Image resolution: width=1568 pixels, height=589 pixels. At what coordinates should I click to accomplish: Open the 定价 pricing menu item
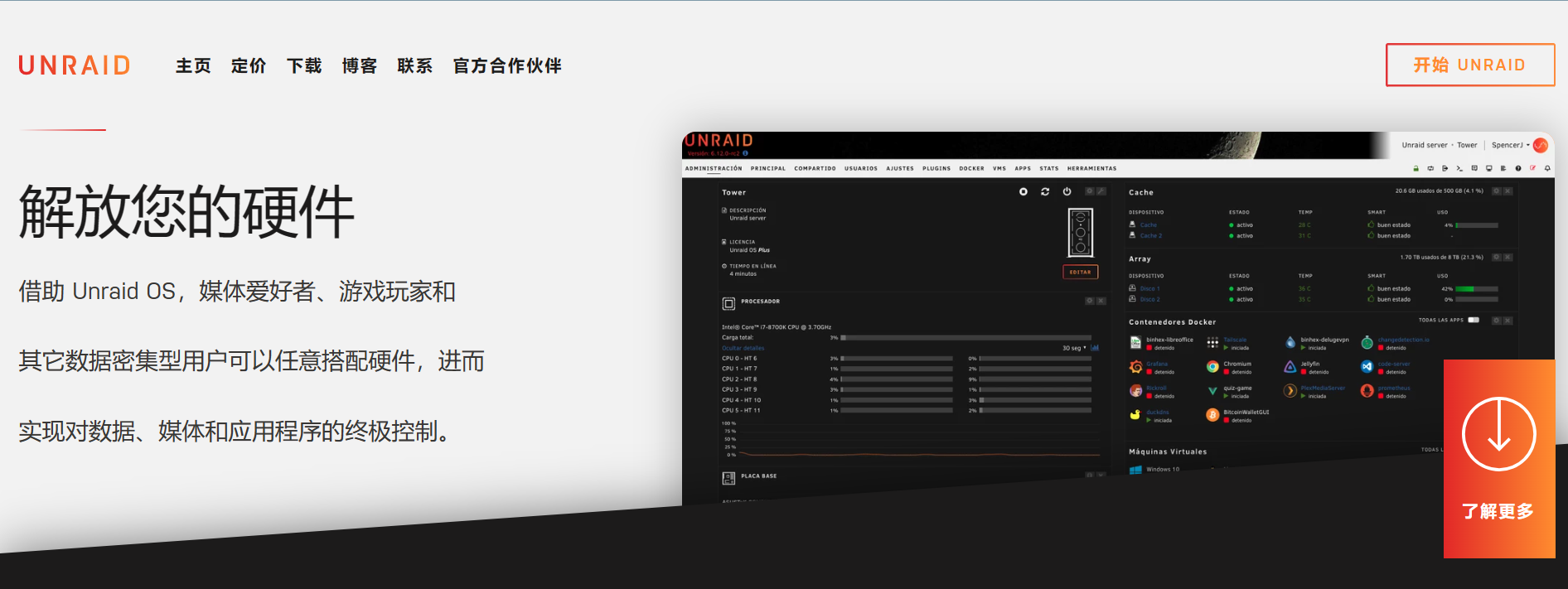click(x=249, y=65)
